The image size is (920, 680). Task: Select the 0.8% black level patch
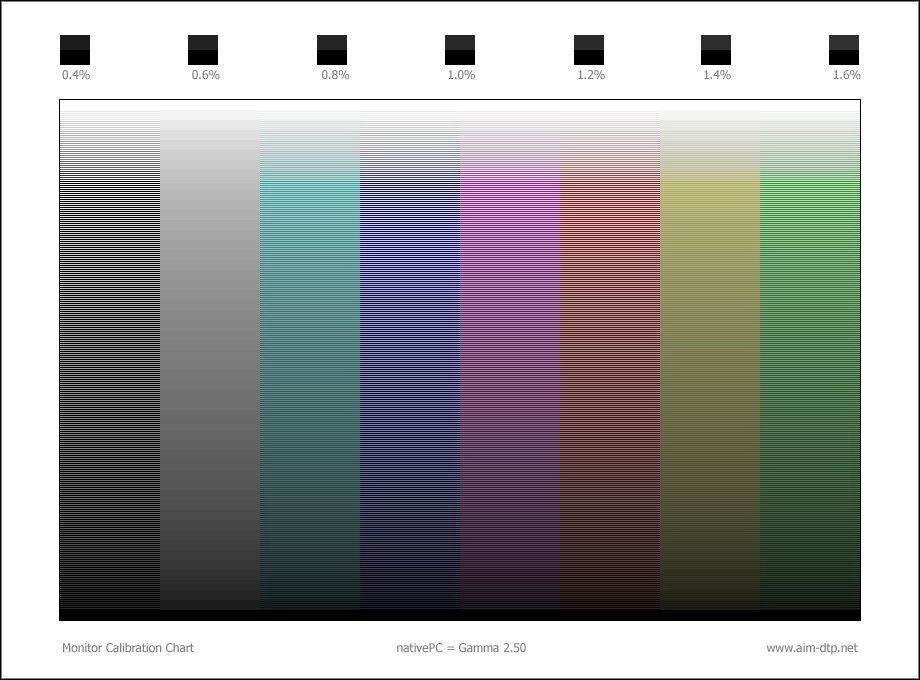pos(332,50)
